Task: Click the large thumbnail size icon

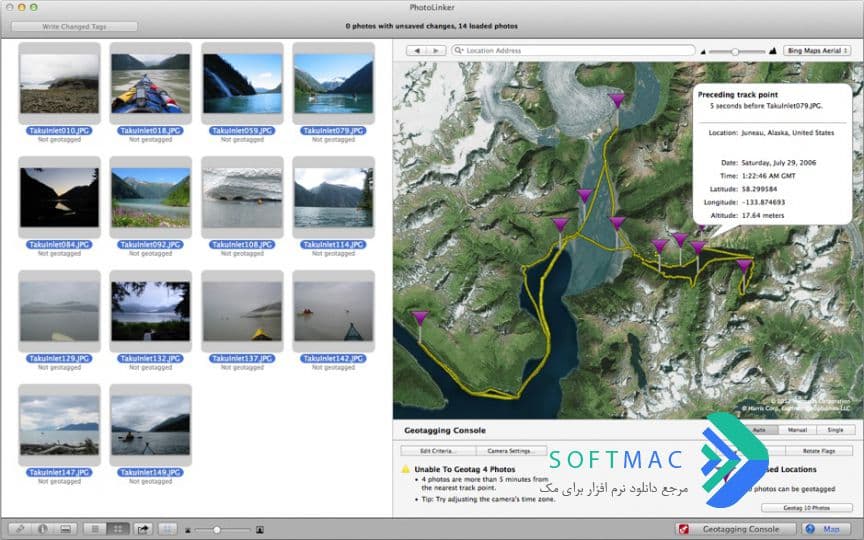Action: [x=260, y=530]
